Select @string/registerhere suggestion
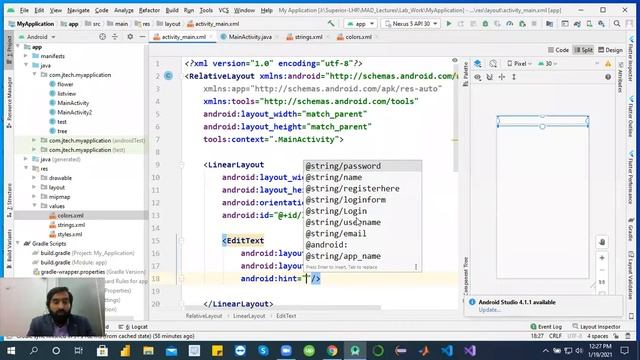Viewport: 640px width, 360px height. click(362, 189)
